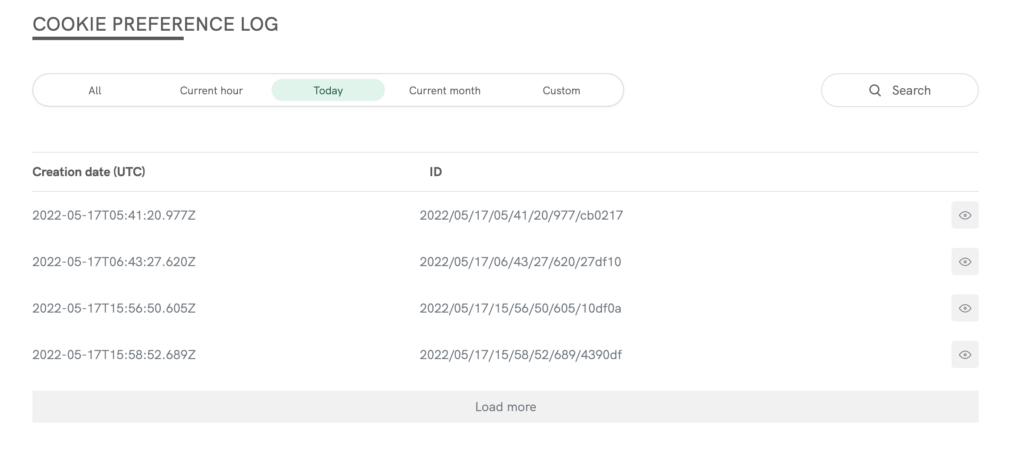Choose the Custom date range filter
This screenshot has width=1024, height=464.
pyautogui.click(x=561, y=90)
